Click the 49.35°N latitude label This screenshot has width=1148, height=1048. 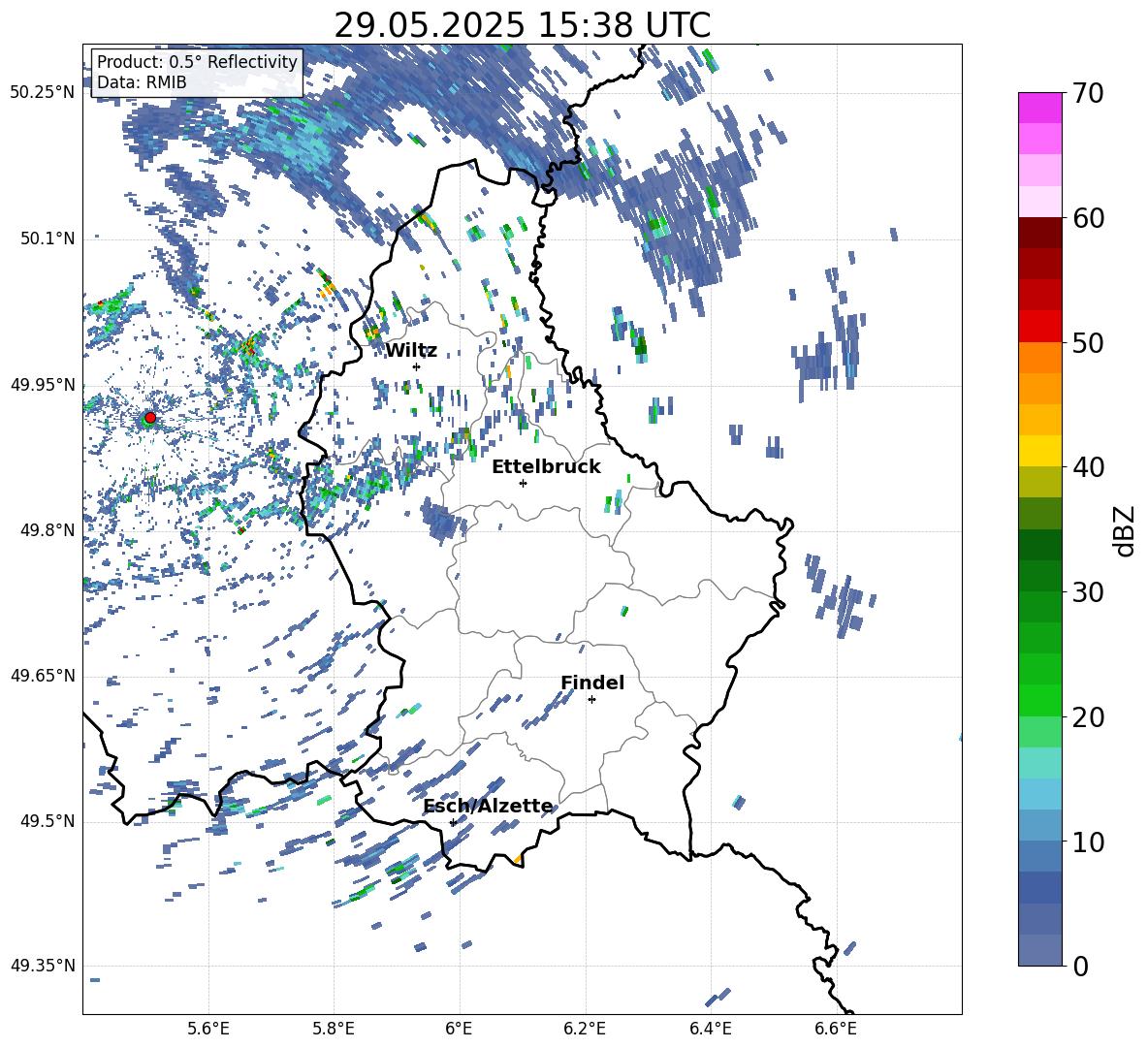tap(43, 966)
